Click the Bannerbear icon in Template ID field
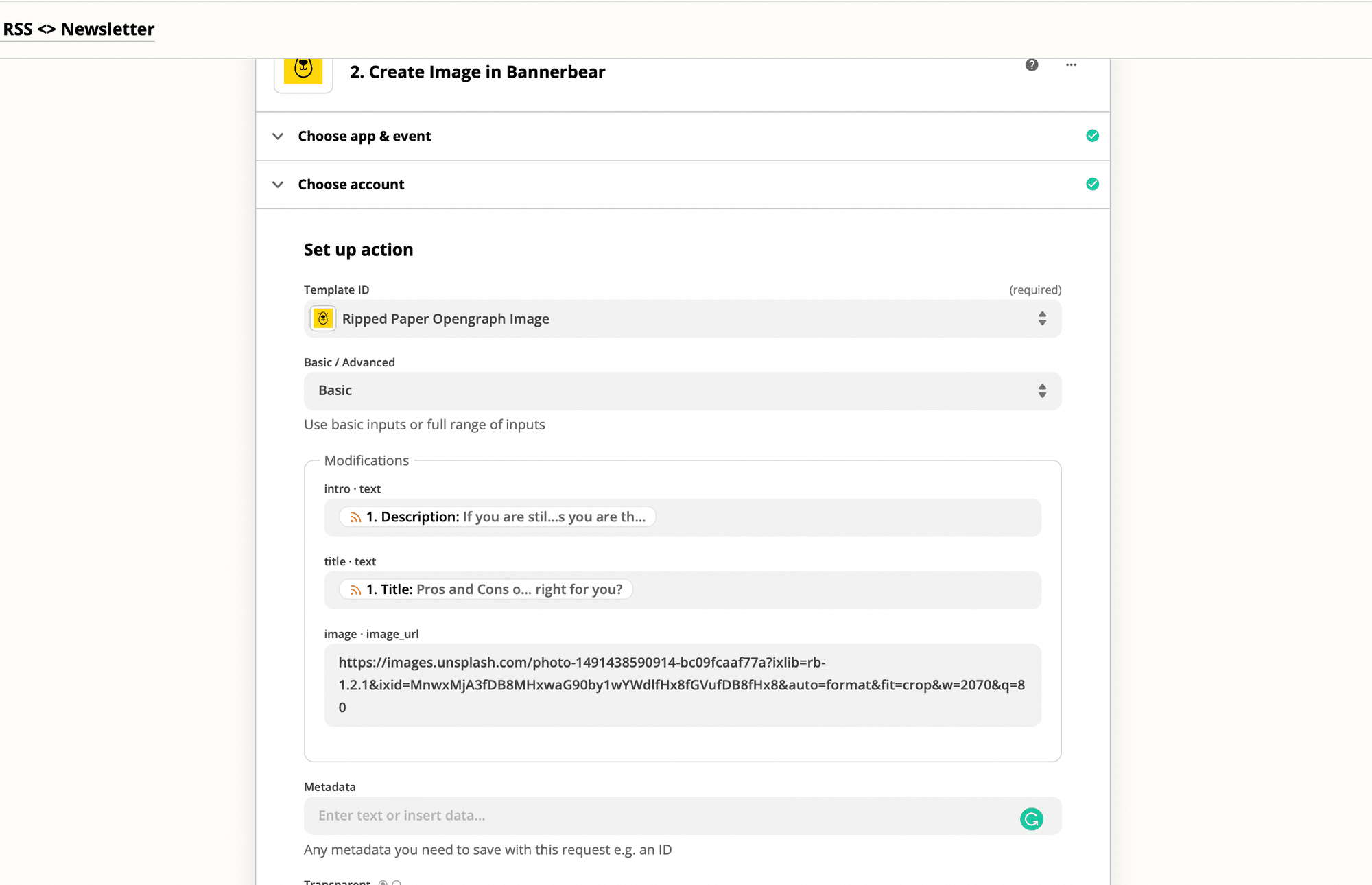The height and width of the screenshot is (885, 1372). pos(323,318)
